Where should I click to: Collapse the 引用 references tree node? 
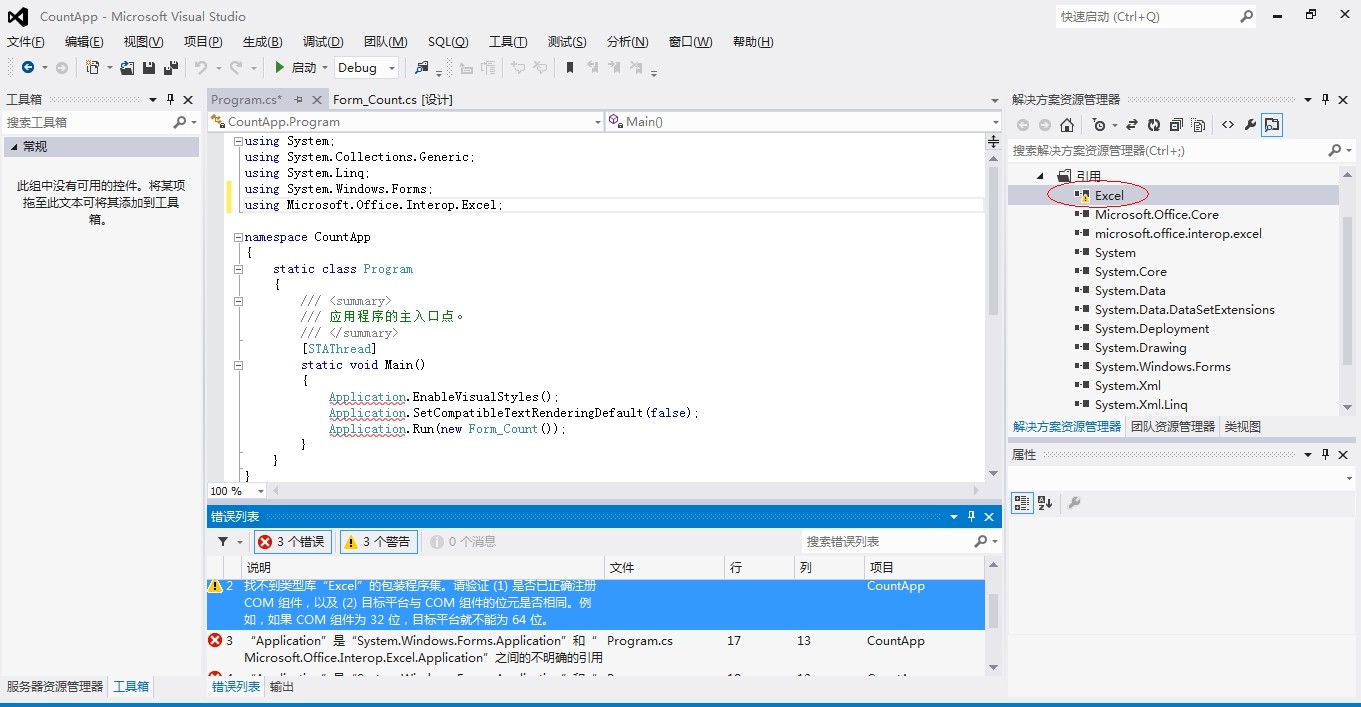point(1041,176)
